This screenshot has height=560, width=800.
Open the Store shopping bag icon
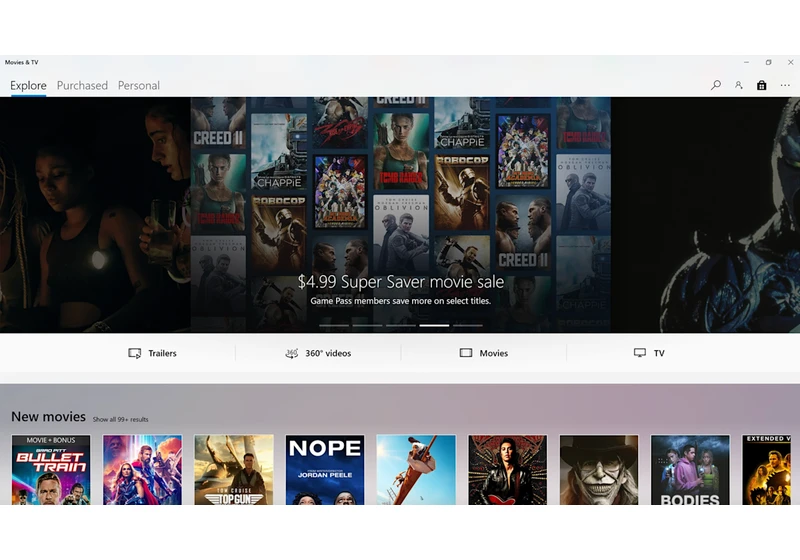(x=761, y=85)
